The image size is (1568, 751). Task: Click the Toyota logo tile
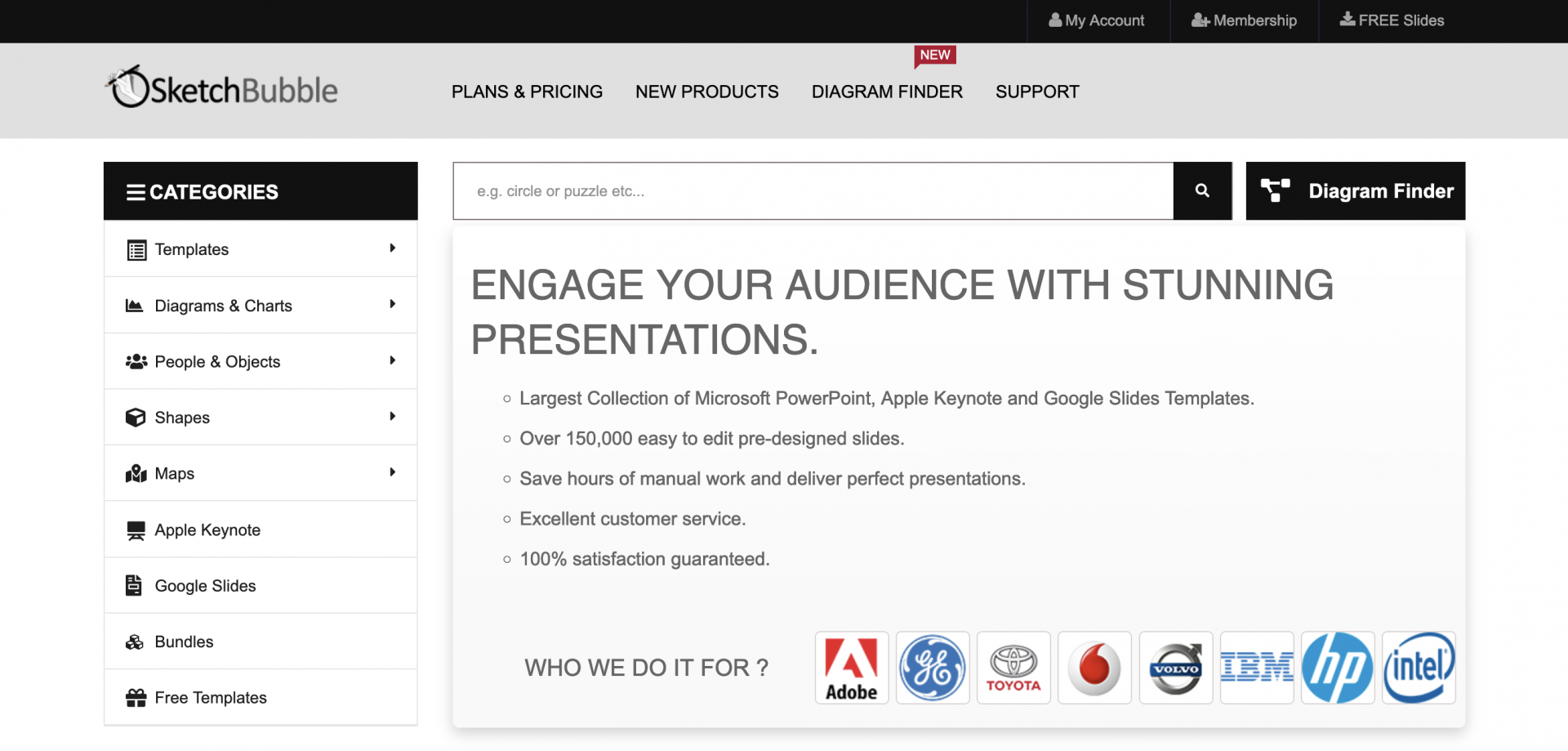tap(1013, 668)
